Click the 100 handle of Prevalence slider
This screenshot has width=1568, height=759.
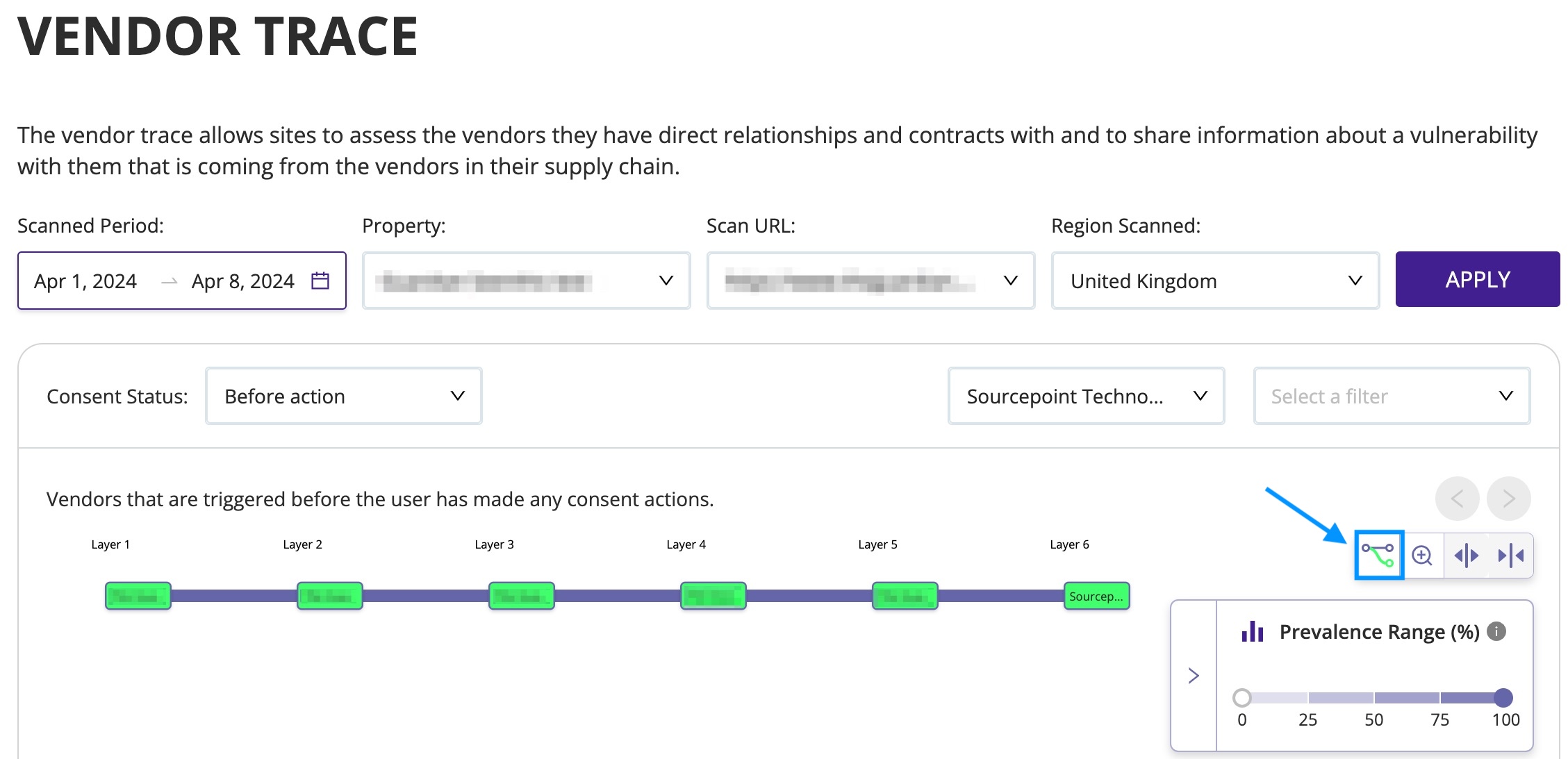coord(1503,697)
